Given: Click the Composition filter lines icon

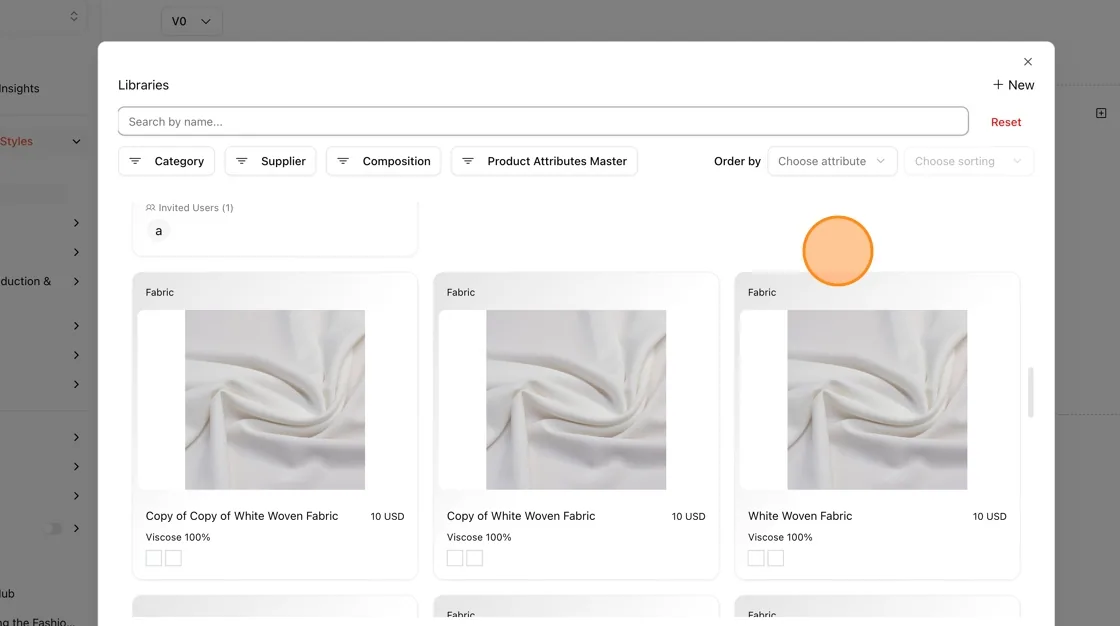Looking at the screenshot, I should coord(343,162).
